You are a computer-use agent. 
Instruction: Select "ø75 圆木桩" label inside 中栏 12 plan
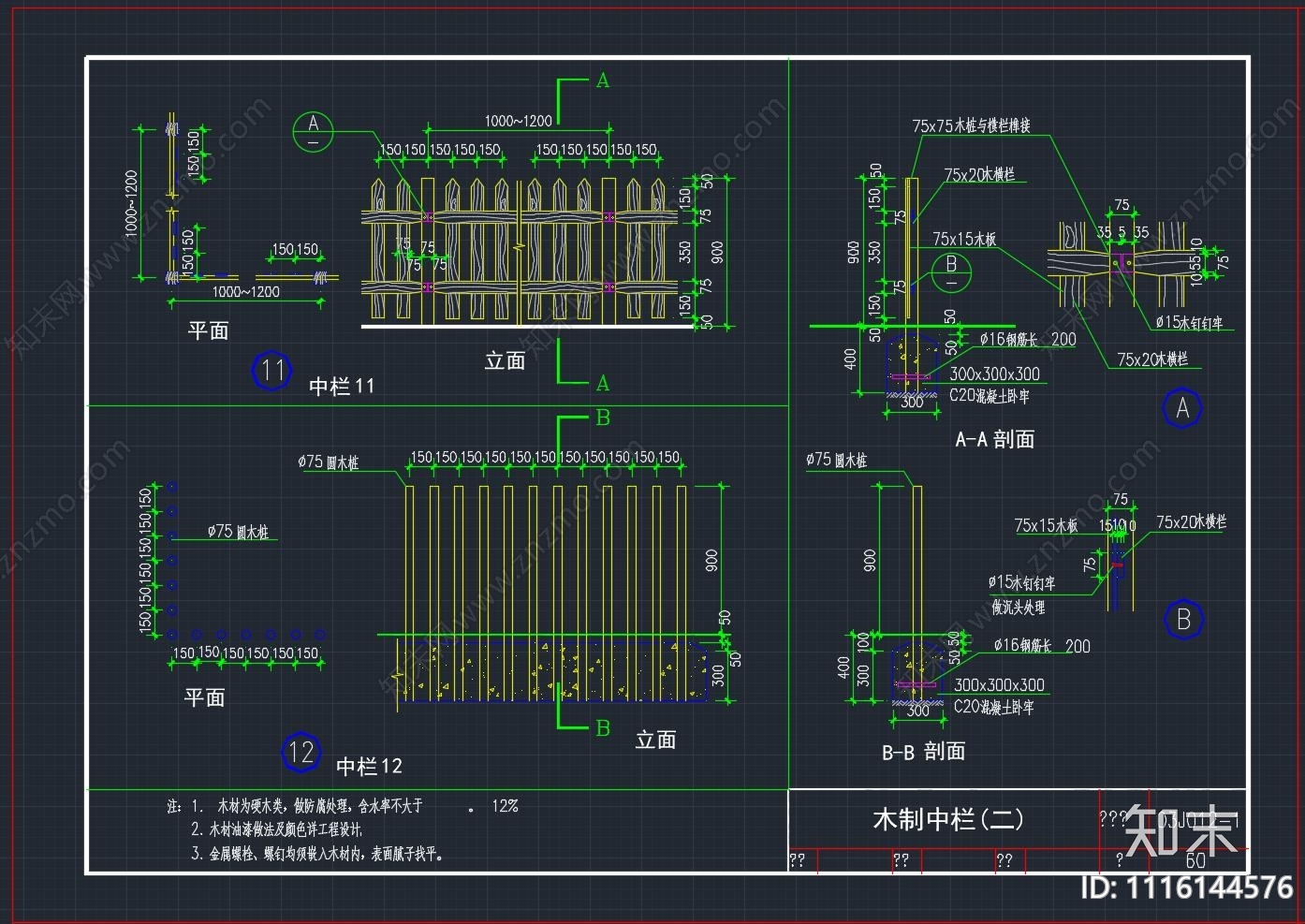click(238, 532)
